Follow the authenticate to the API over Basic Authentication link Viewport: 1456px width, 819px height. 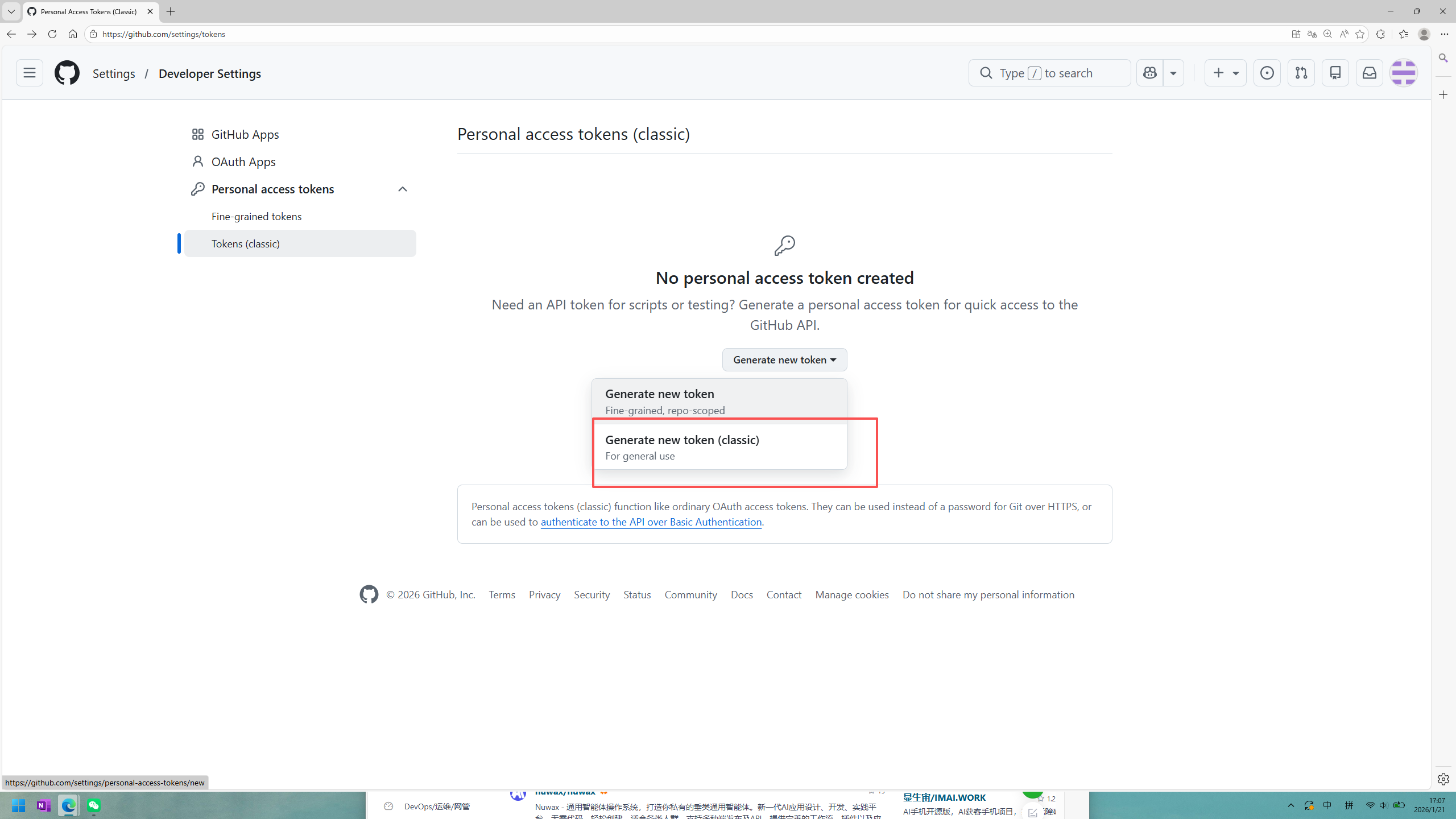[651, 522]
